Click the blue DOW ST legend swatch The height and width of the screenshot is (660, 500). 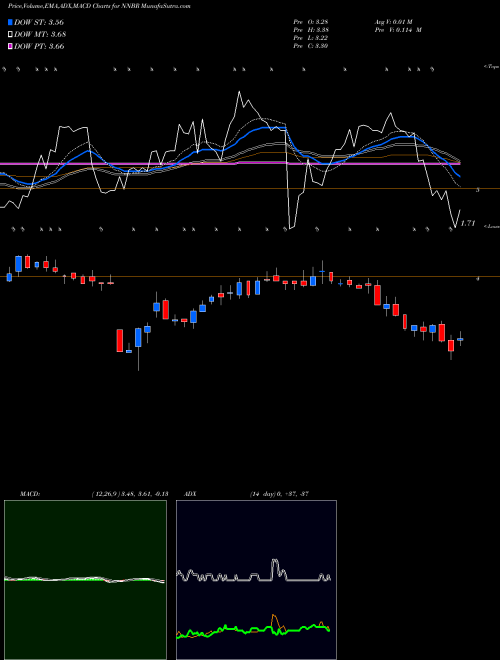pos(11,23)
